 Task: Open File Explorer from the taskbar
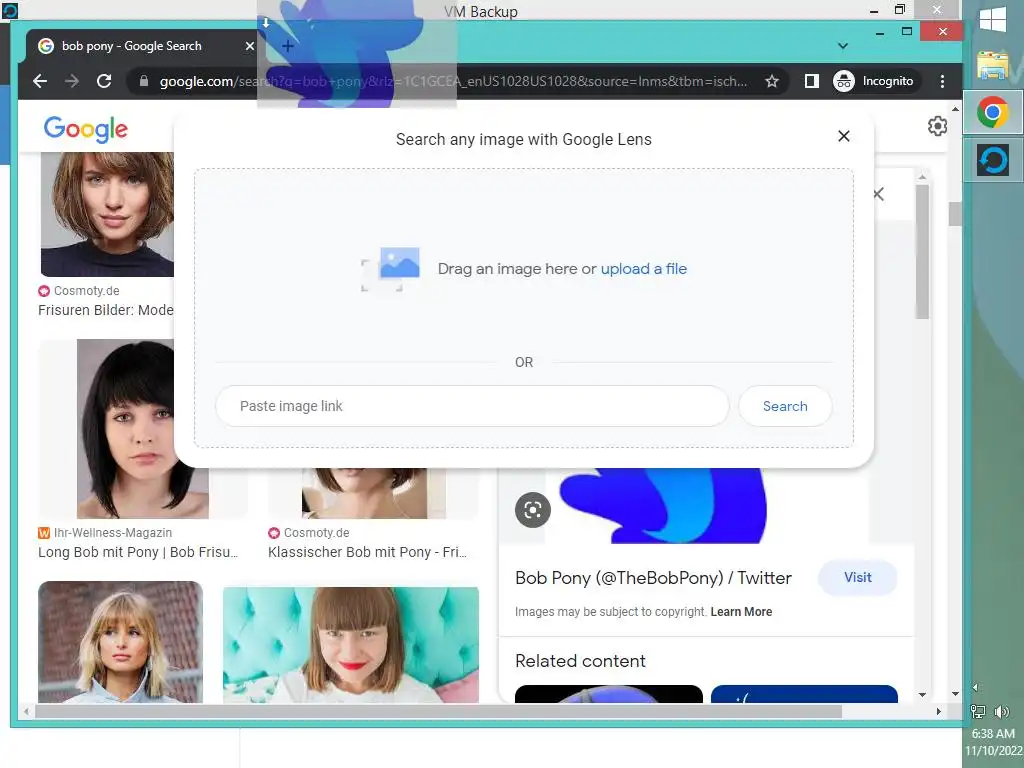coord(993,65)
